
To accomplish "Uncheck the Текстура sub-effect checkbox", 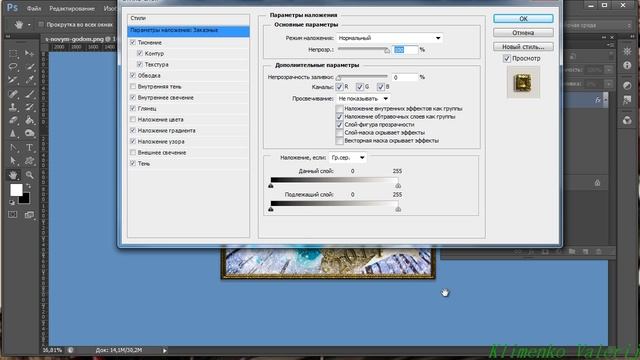I will coord(140,64).
